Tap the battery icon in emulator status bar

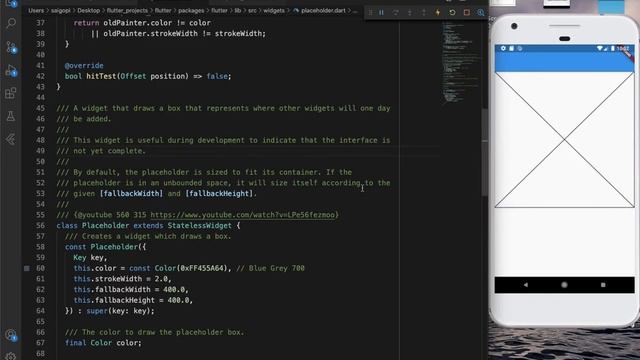tap(613, 48)
